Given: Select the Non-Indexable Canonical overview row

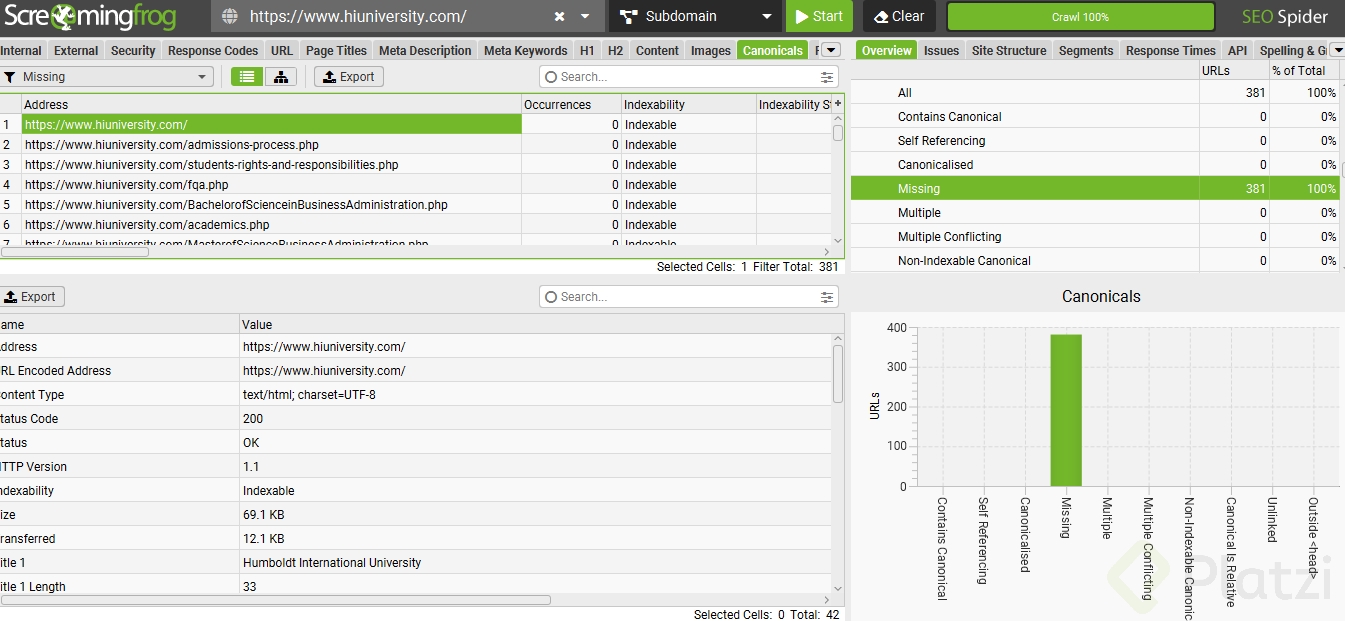Looking at the screenshot, I should pos(1095,261).
